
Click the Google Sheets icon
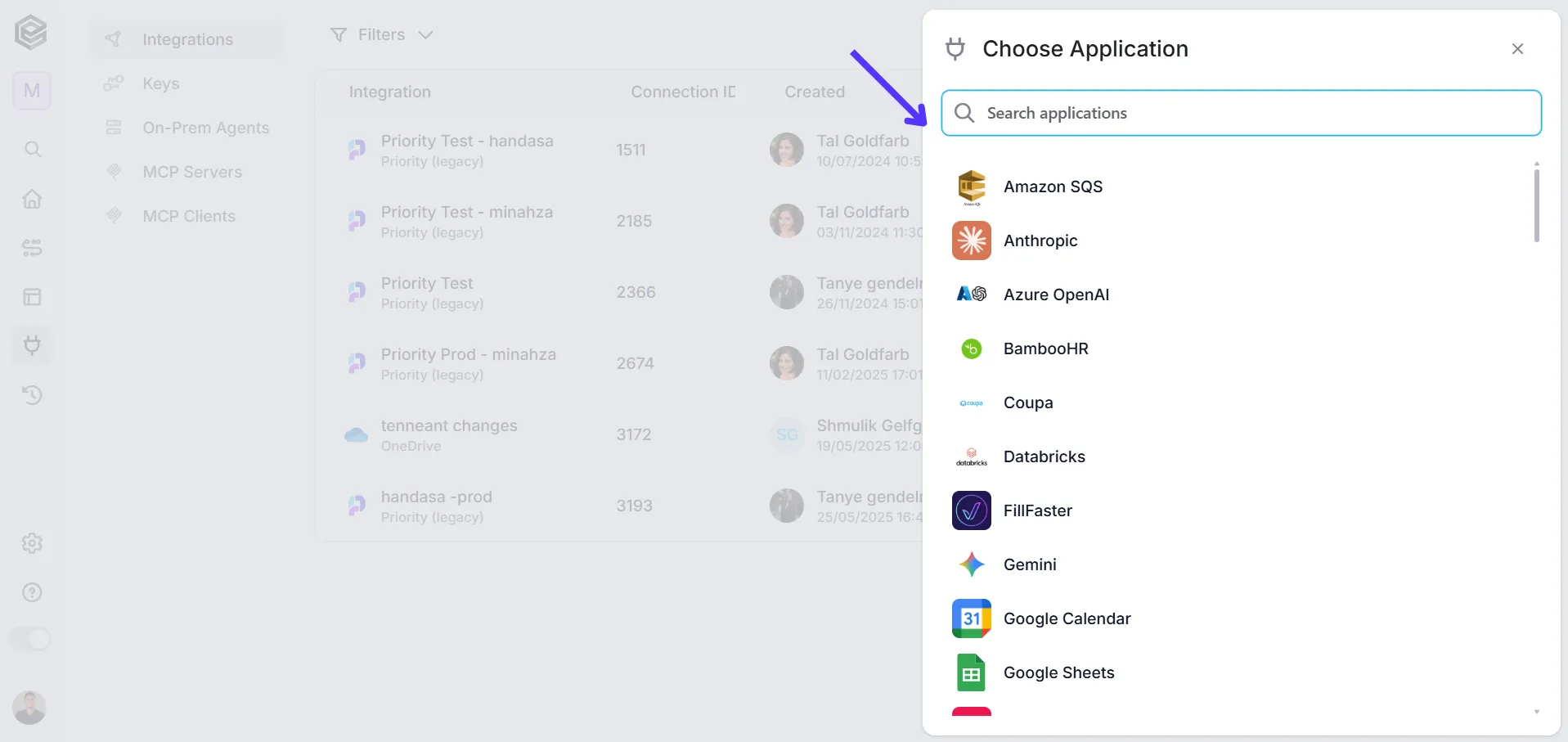click(x=972, y=672)
